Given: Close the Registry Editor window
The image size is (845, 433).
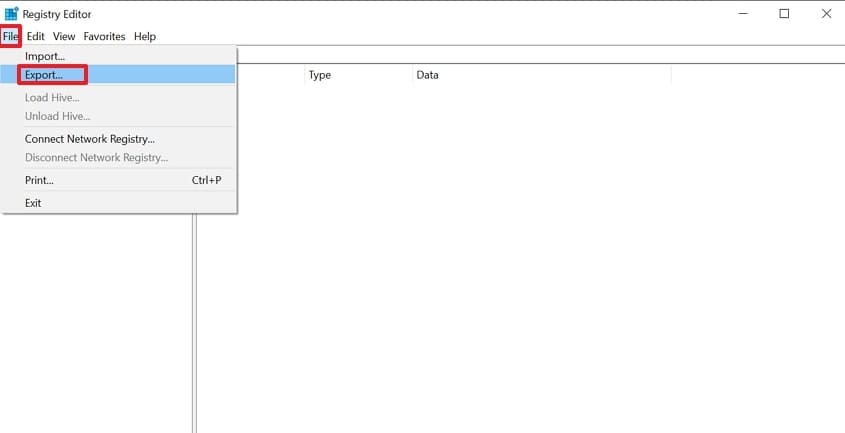Looking at the screenshot, I should coord(826,14).
